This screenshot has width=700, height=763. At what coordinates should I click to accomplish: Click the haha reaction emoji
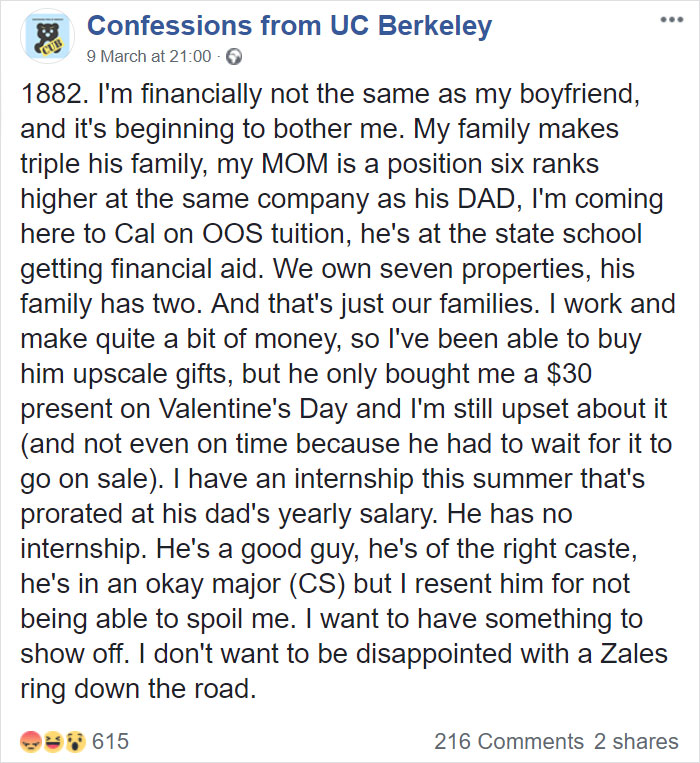52,741
